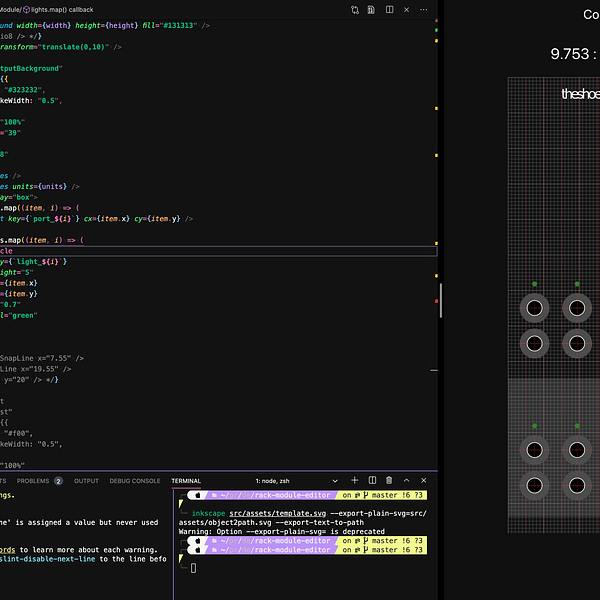Click the SnapLine x="7.55" comment line

click(x=42, y=358)
